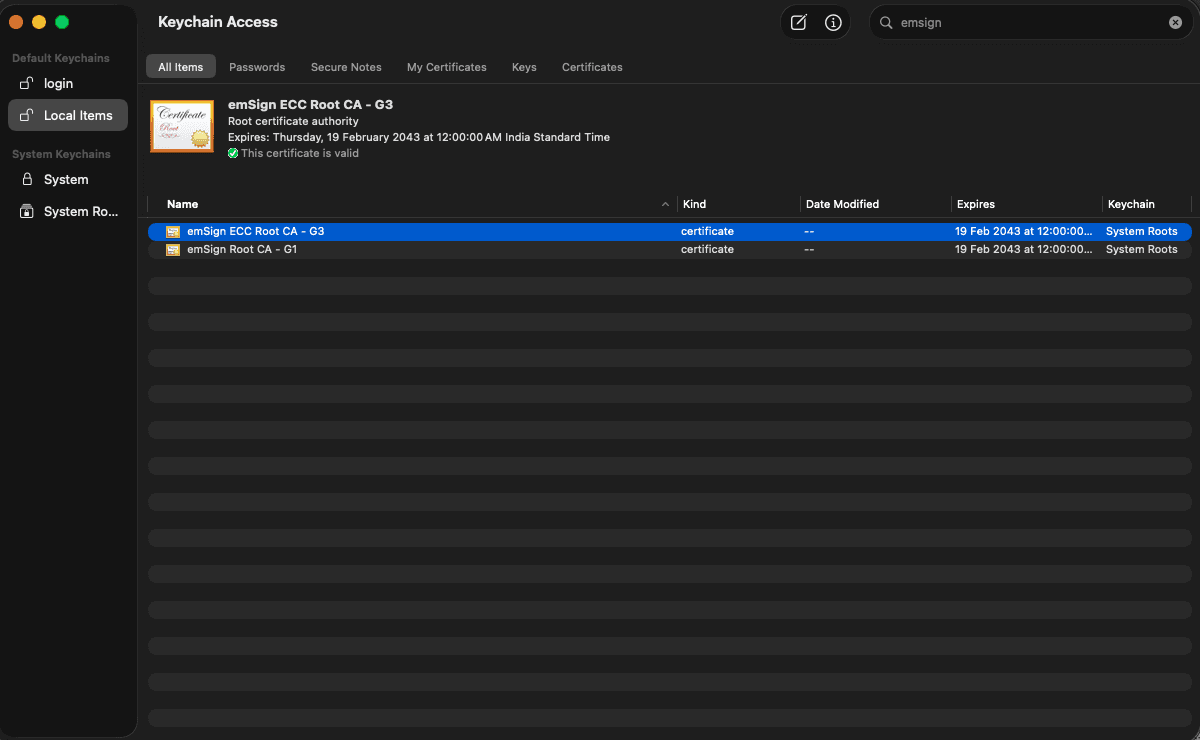Select the 'emSign Root CA - G1' name

242,249
